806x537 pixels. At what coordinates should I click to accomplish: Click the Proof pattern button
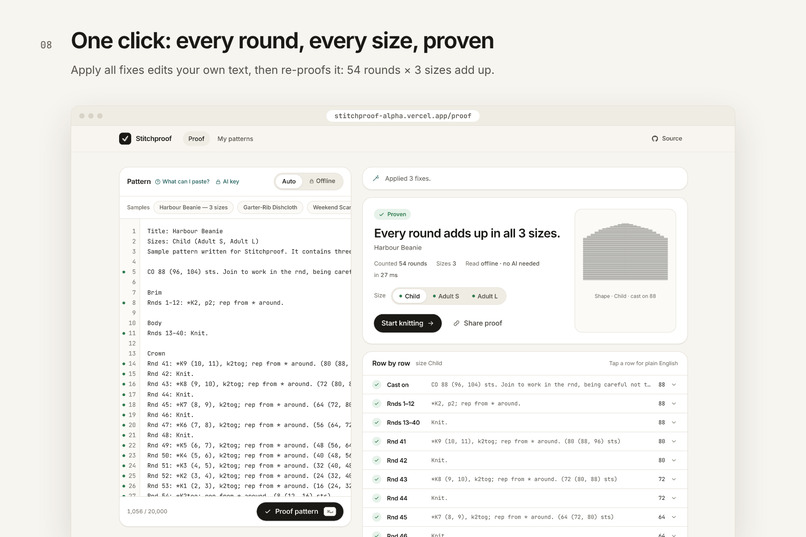pyautogui.click(x=300, y=511)
